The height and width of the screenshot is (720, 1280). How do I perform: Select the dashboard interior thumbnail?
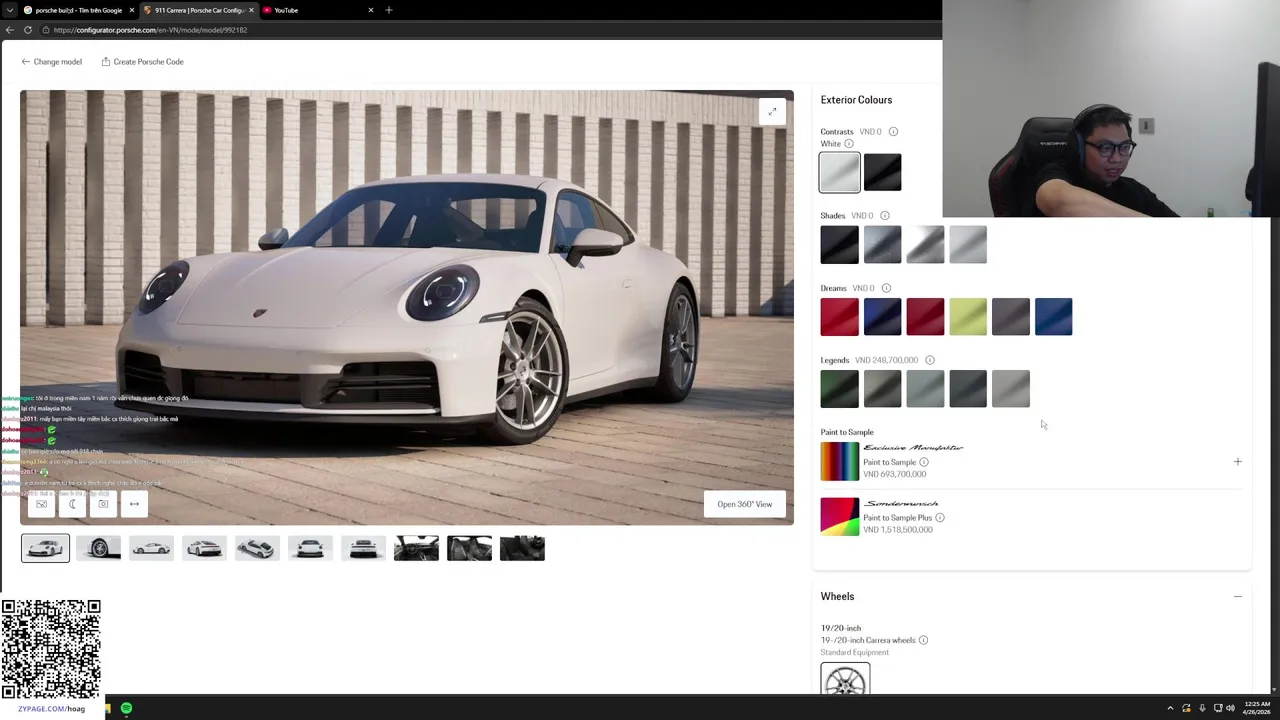416,548
